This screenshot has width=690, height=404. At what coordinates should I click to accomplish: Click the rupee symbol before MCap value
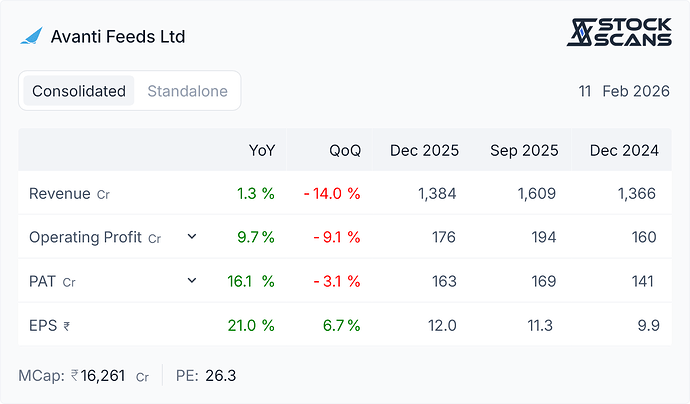tap(75, 376)
